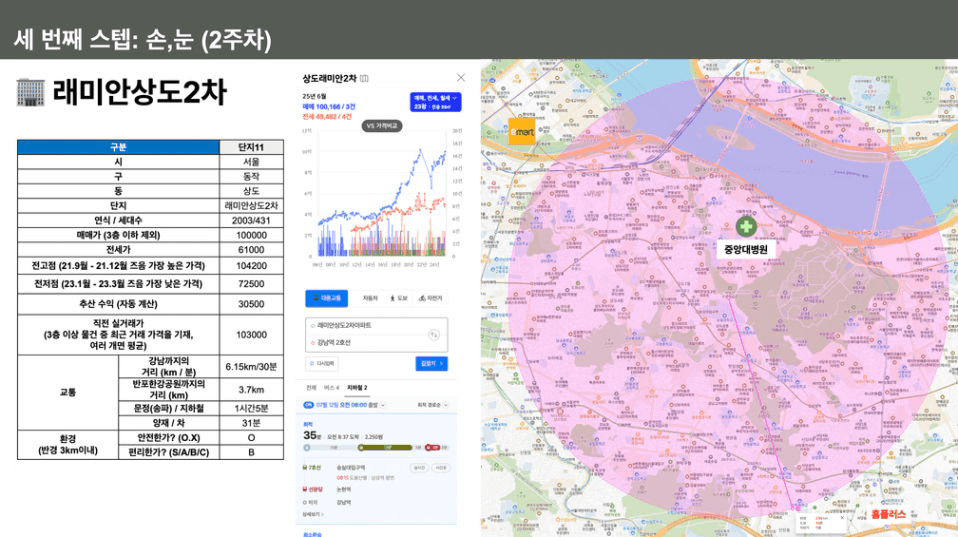Click the 2003/431 table cell
The image size is (958, 537).
point(251,221)
